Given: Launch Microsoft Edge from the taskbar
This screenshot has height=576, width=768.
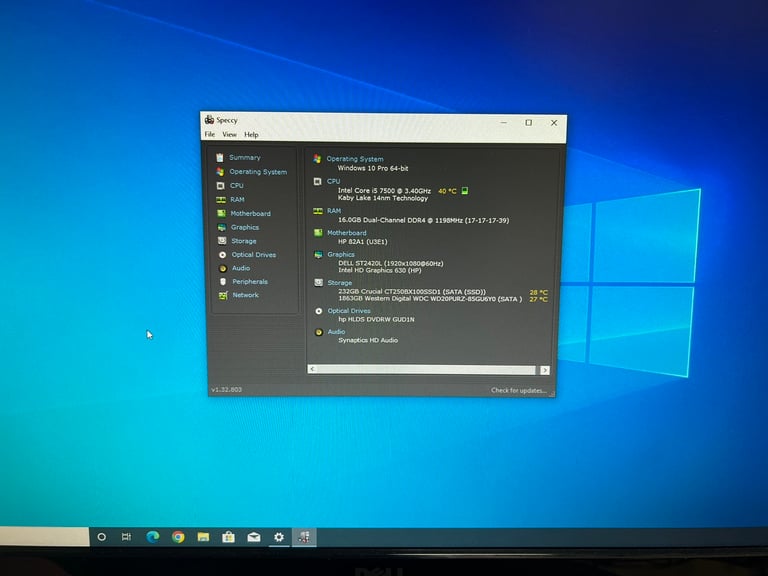Looking at the screenshot, I should [153, 537].
